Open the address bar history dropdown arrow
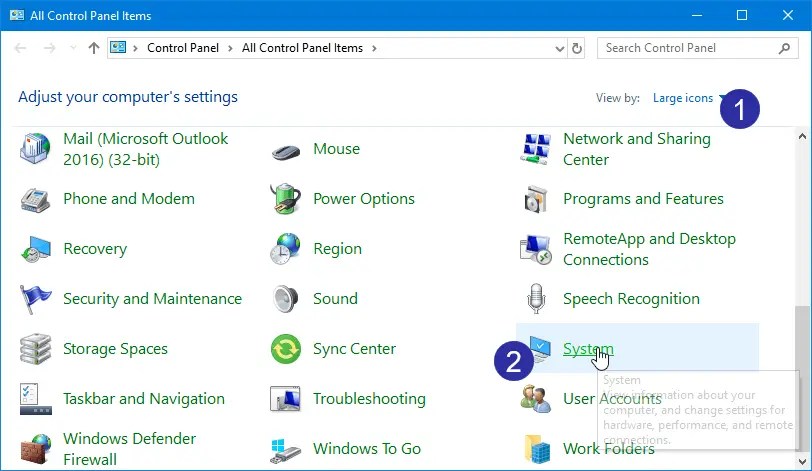The width and height of the screenshot is (812, 471). tap(557, 48)
